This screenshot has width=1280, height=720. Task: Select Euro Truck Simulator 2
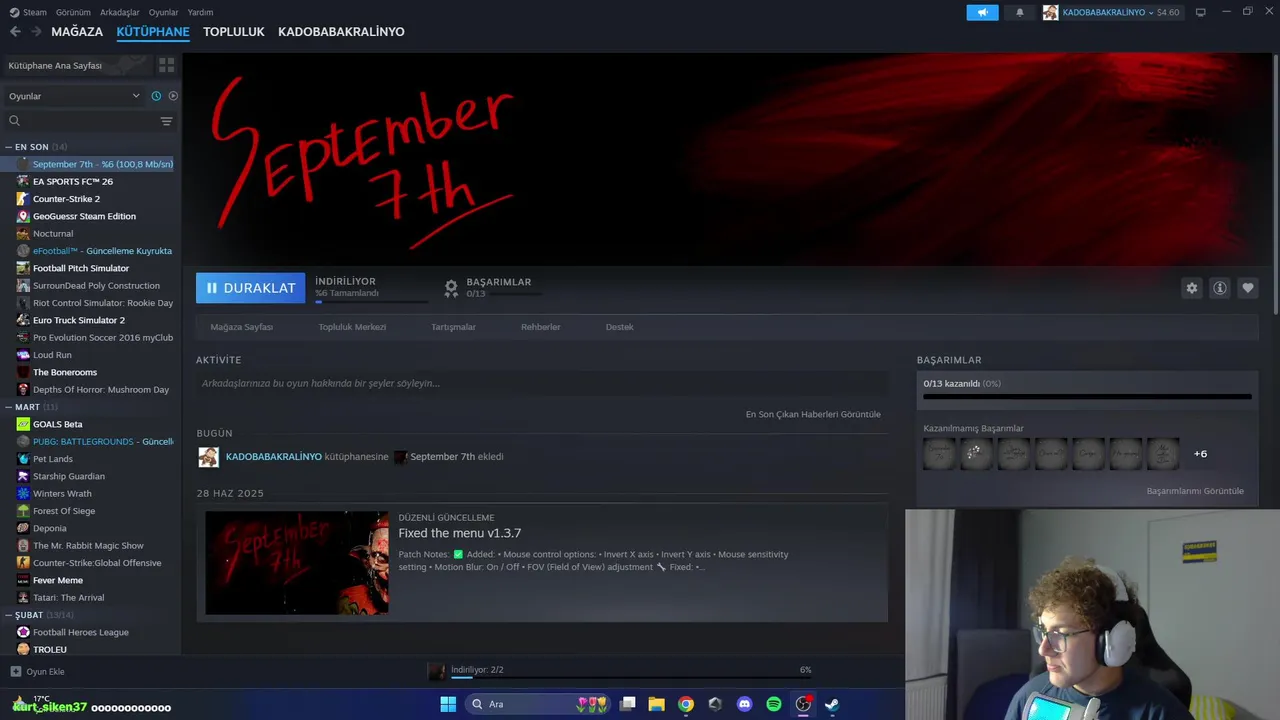79,320
